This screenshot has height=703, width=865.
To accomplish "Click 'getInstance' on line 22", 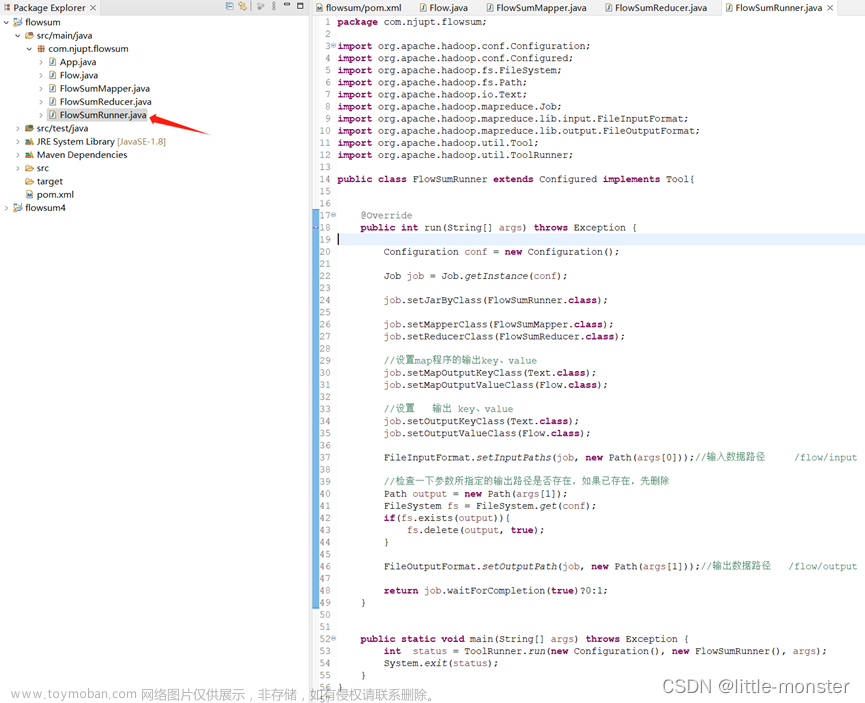I will tap(496, 276).
